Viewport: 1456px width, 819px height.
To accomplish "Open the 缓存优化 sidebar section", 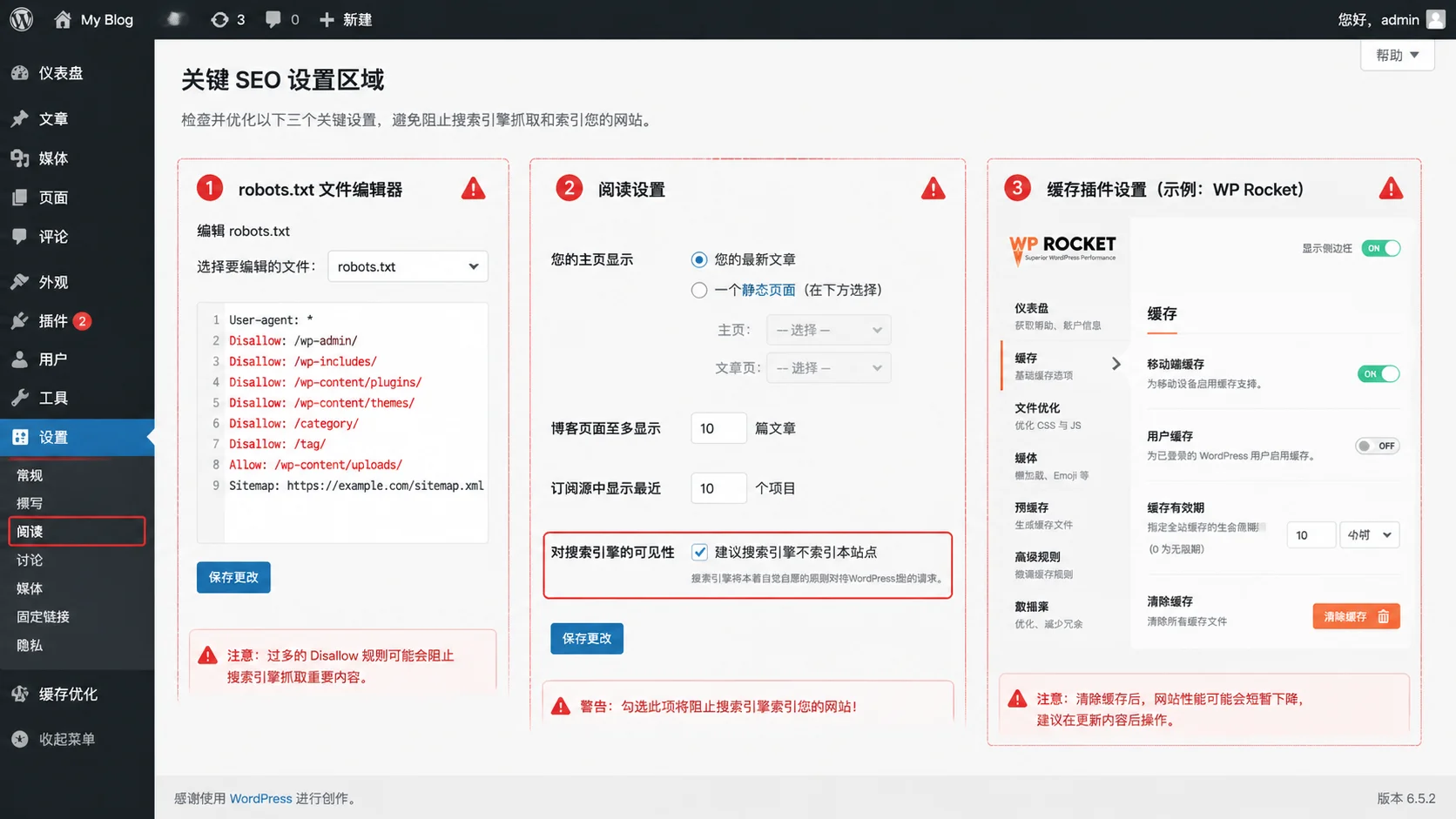I will (64, 694).
